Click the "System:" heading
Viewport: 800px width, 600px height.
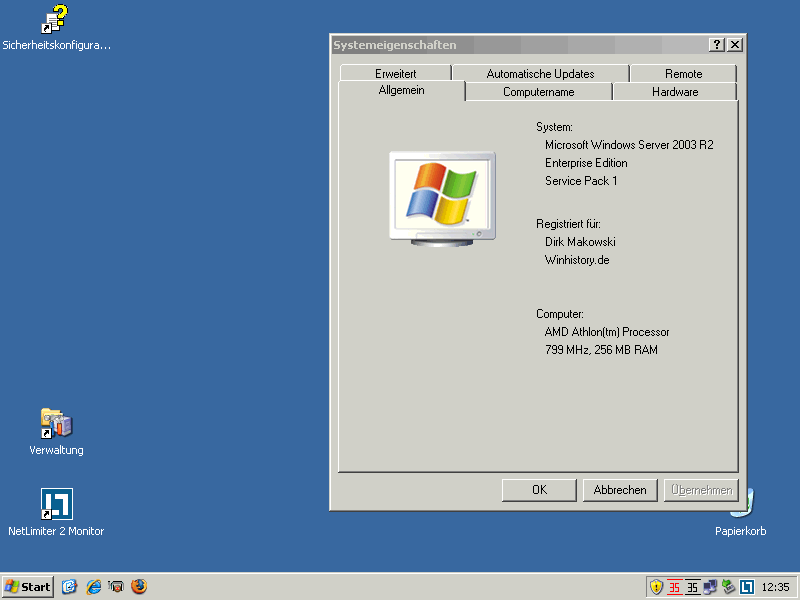554,127
